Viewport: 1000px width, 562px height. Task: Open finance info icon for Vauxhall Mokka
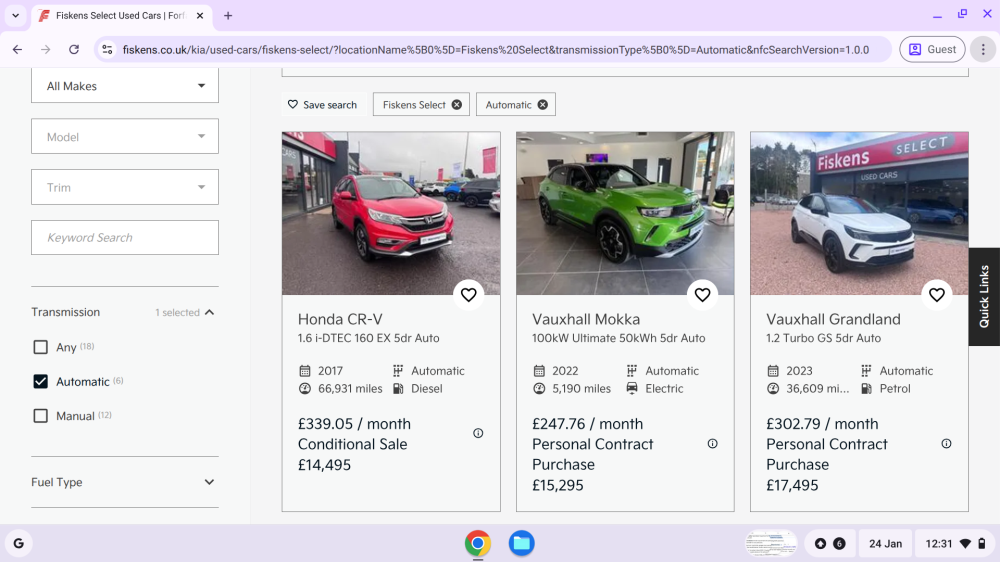[x=712, y=443]
